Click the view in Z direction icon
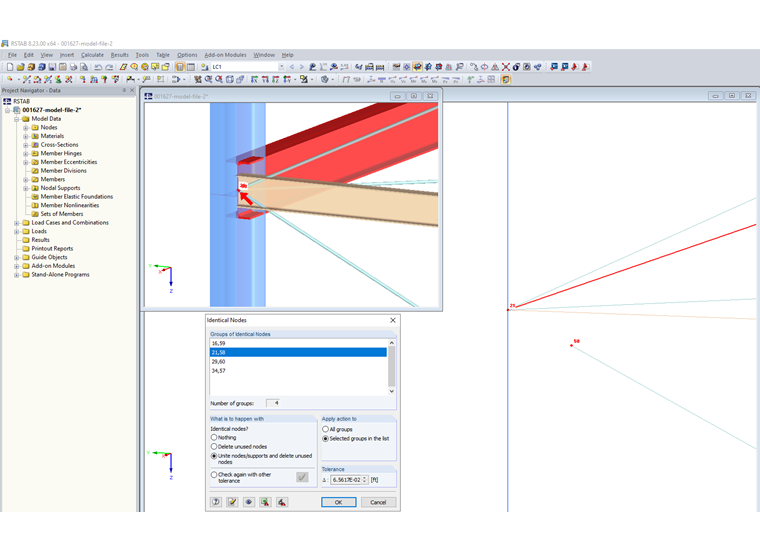 point(275,79)
